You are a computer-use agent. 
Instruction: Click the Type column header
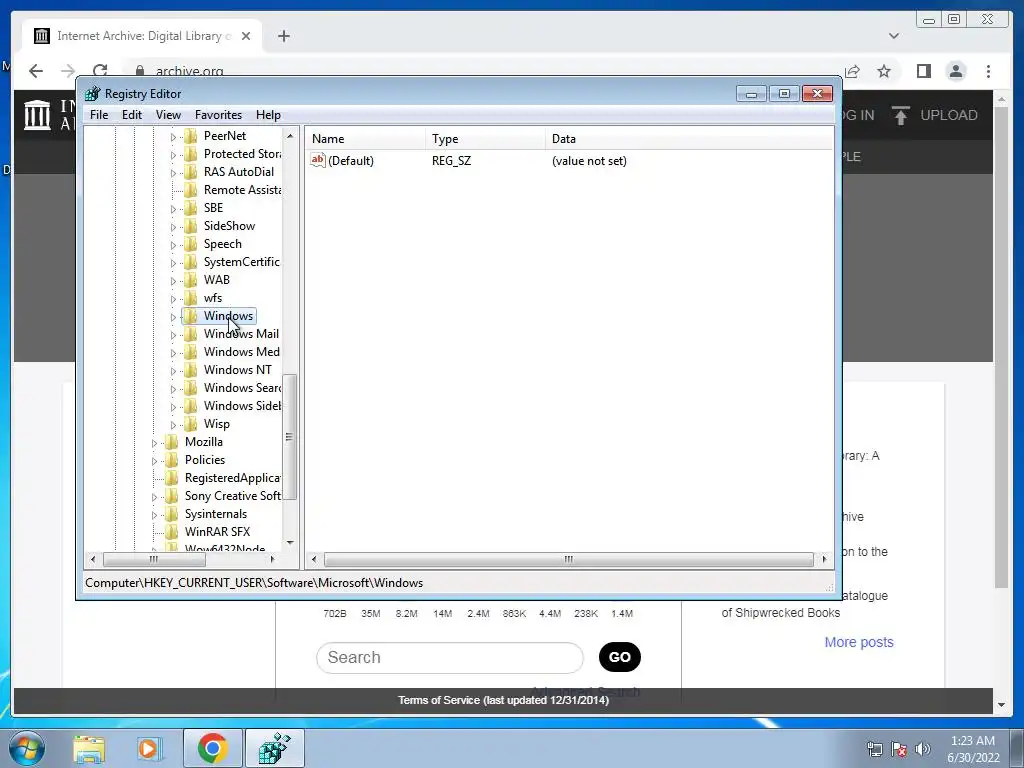tap(485, 139)
